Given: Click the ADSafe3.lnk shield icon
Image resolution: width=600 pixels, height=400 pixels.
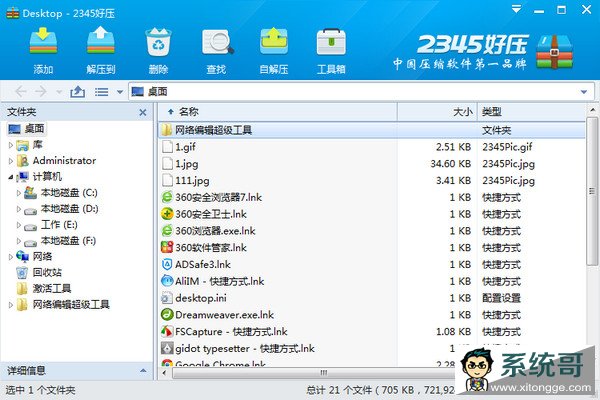Looking at the screenshot, I should pyautogui.click(x=167, y=264).
